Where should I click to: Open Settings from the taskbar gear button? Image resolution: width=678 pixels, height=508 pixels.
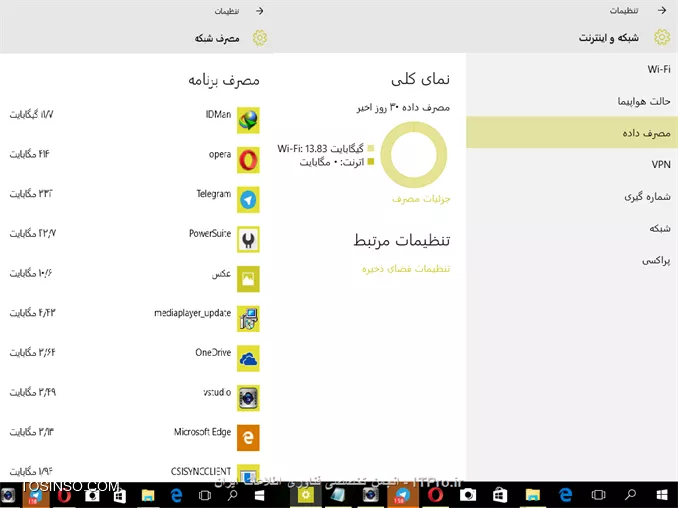tap(306, 495)
